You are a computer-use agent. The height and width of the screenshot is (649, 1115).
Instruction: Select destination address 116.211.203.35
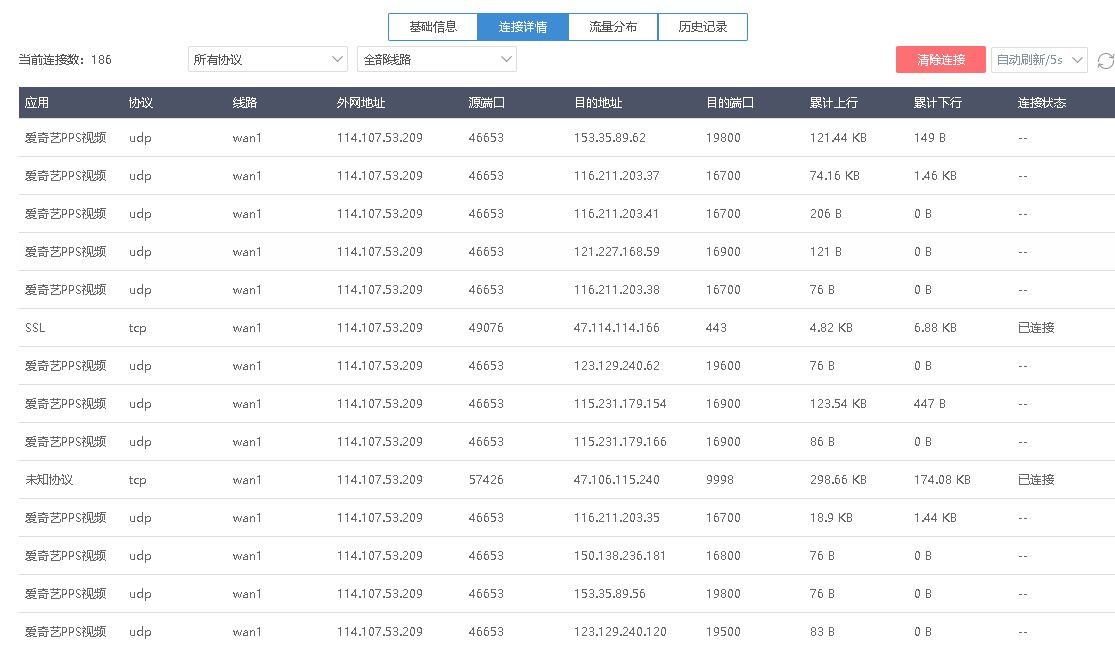point(617,517)
